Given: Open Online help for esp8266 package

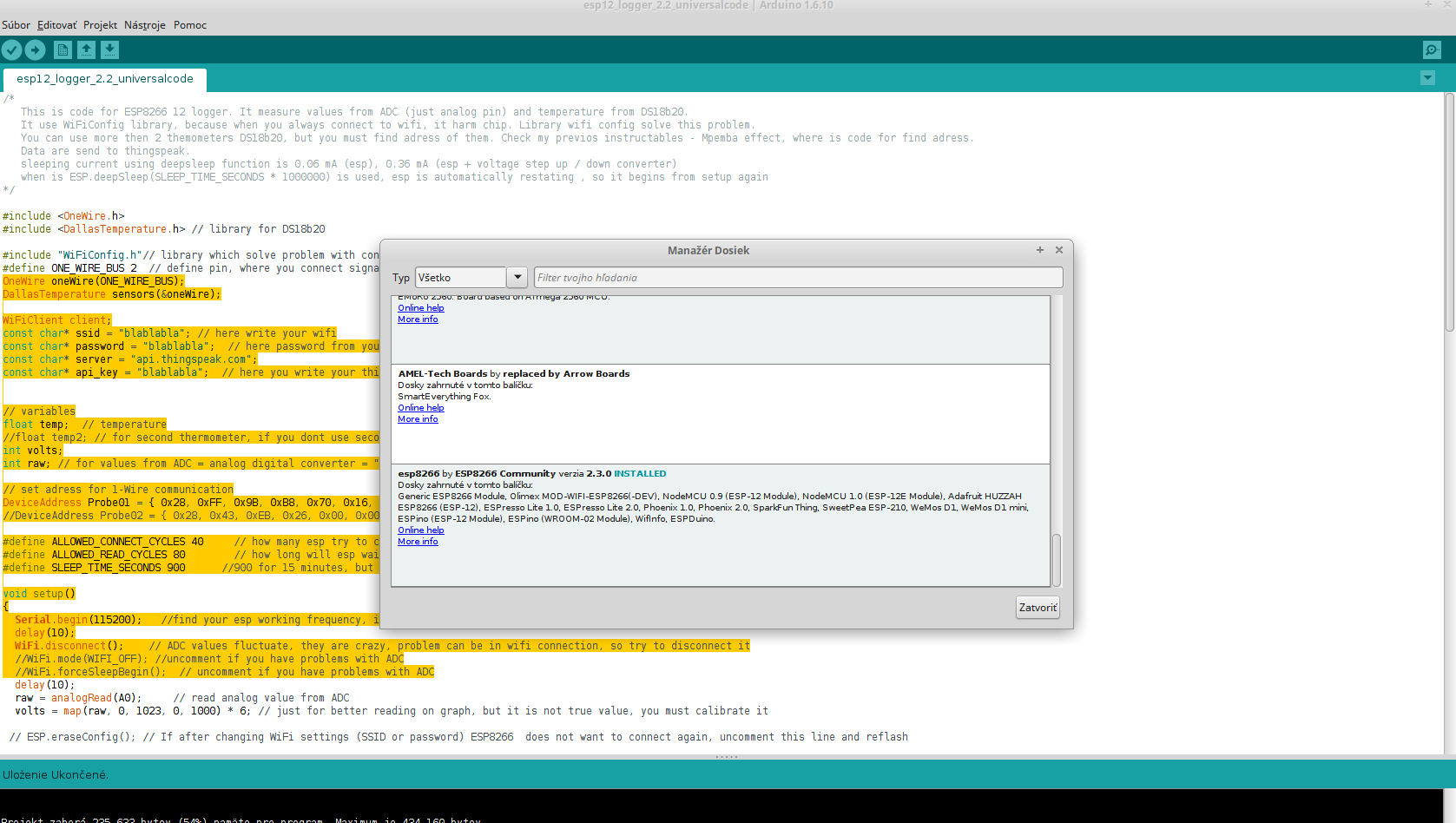Looking at the screenshot, I should tap(421, 530).
